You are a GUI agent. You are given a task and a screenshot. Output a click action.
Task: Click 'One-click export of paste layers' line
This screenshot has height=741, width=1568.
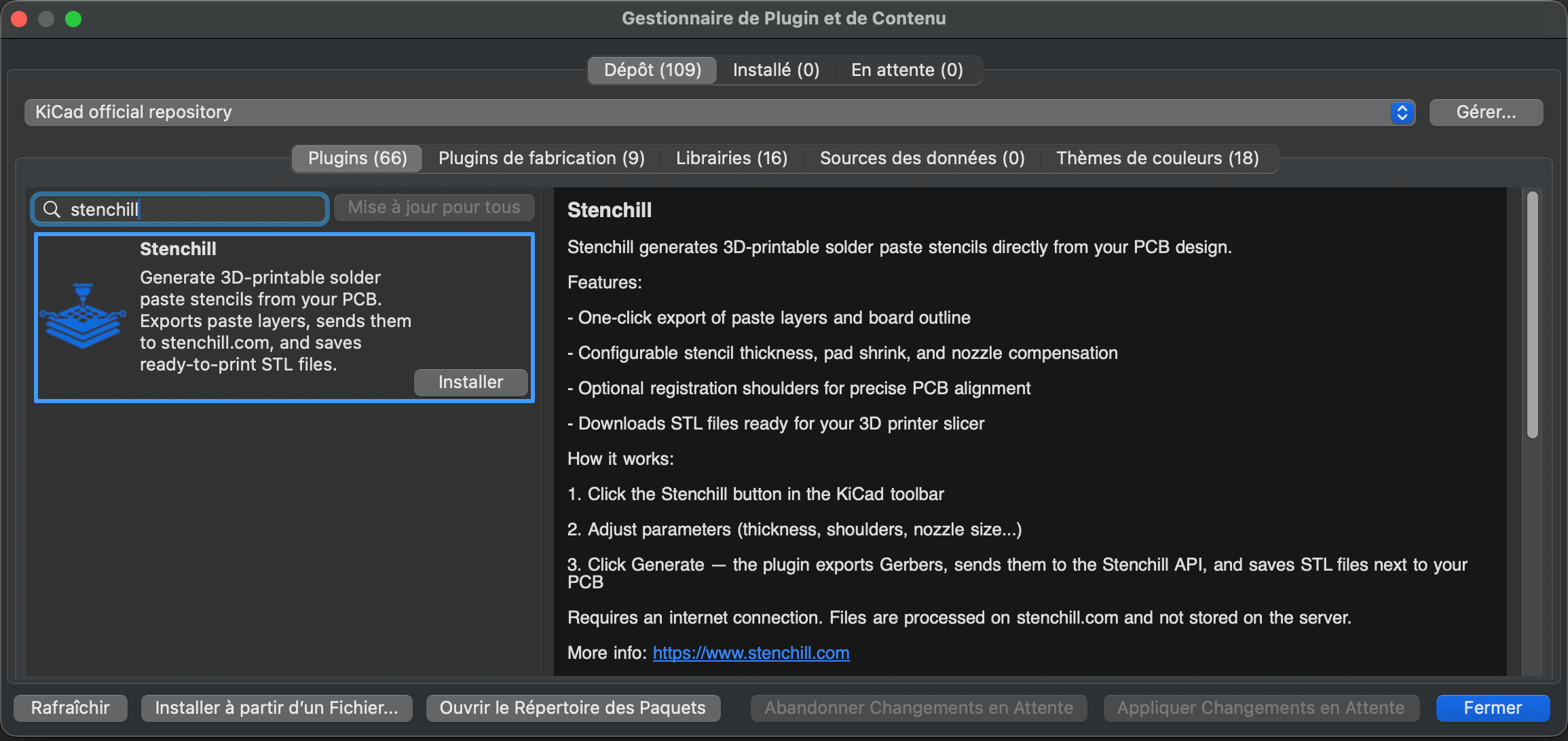pyautogui.click(x=769, y=318)
